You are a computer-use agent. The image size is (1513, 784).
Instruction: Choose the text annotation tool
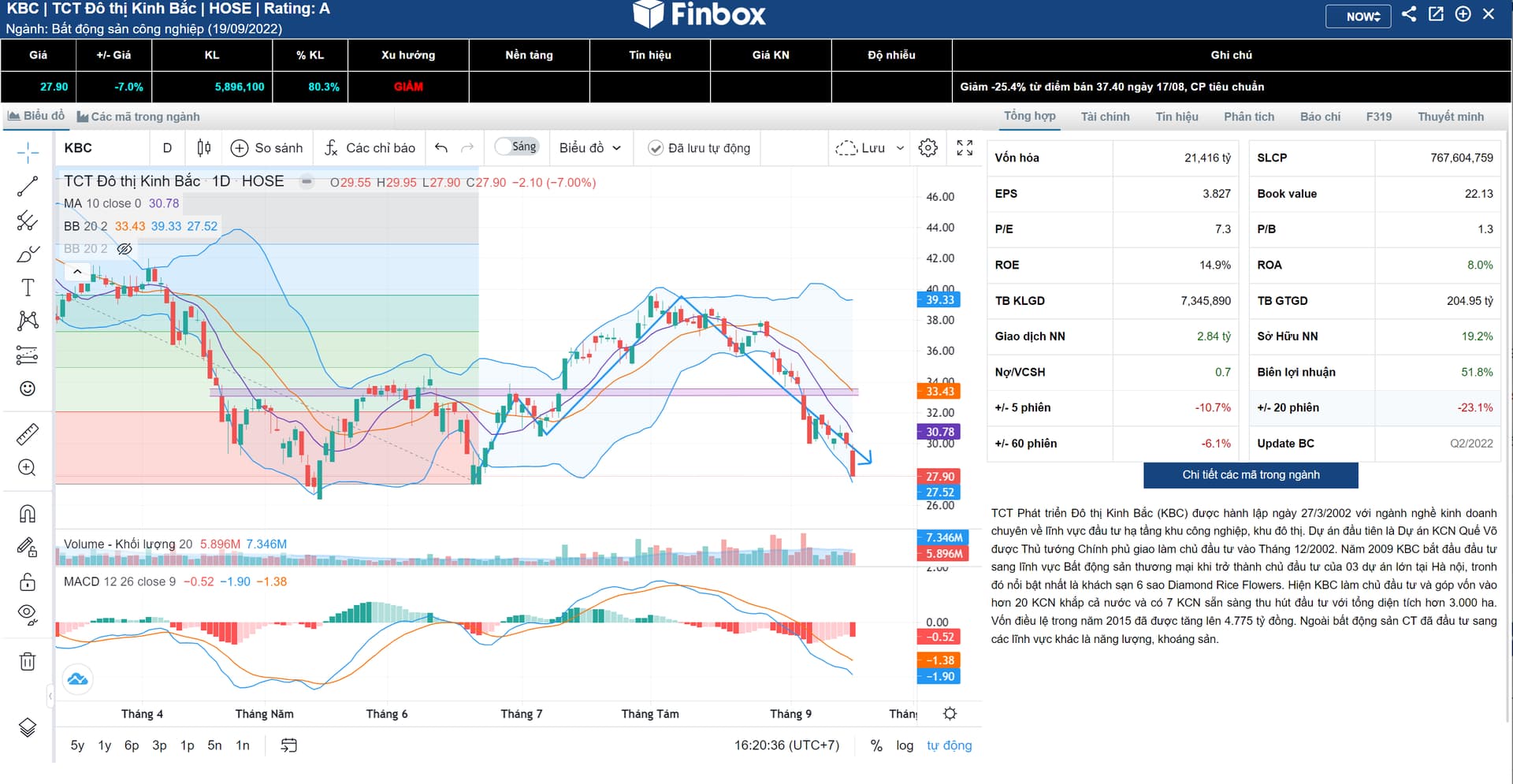28,288
